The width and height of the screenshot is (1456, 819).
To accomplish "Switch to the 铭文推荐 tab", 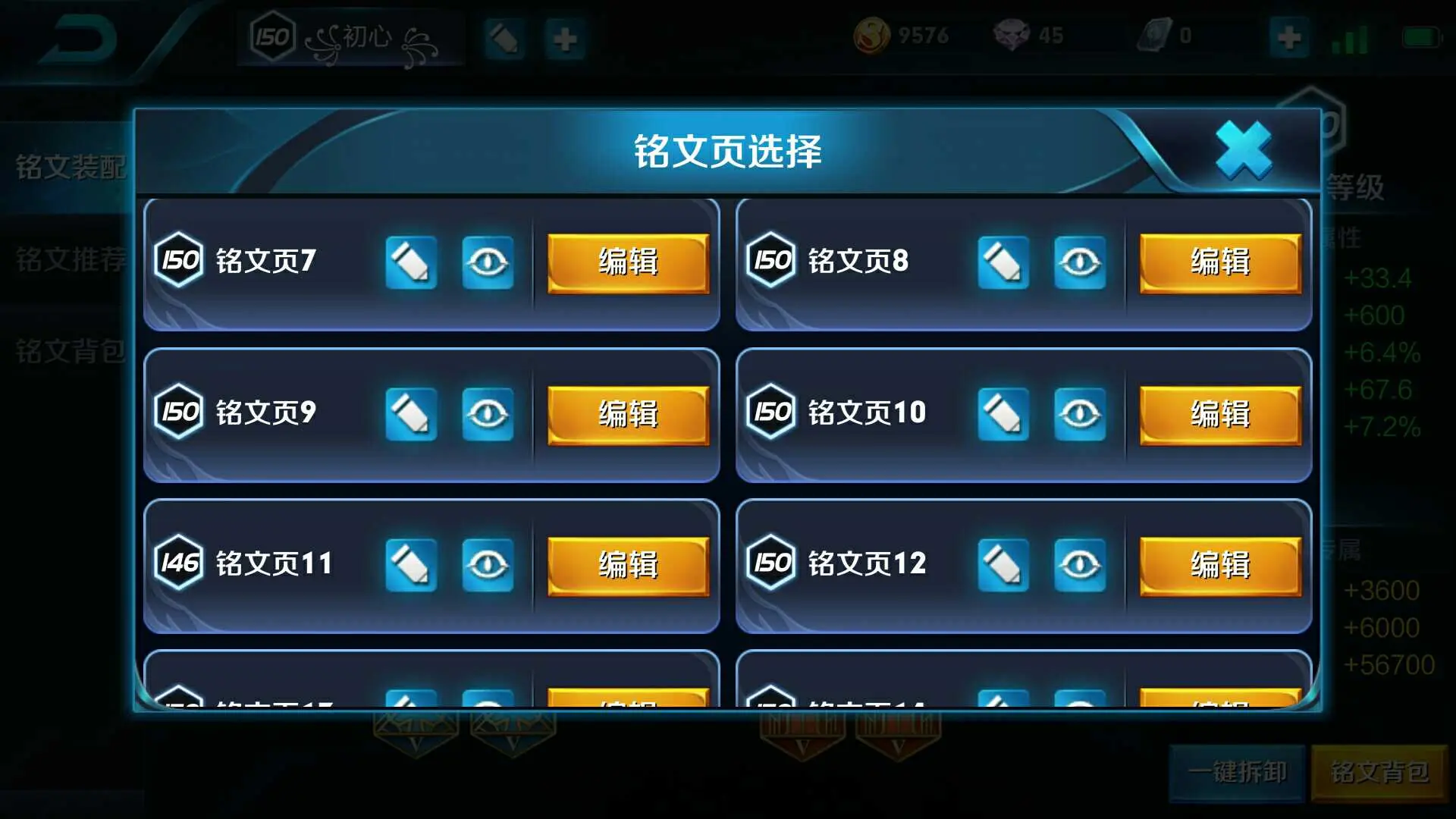I will pyautogui.click(x=71, y=259).
